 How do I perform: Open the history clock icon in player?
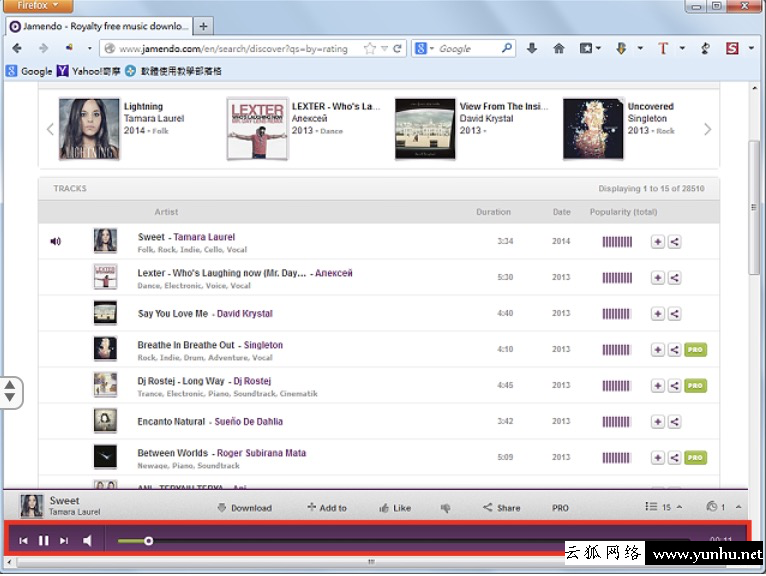pyautogui.click(x=711, y=507)
